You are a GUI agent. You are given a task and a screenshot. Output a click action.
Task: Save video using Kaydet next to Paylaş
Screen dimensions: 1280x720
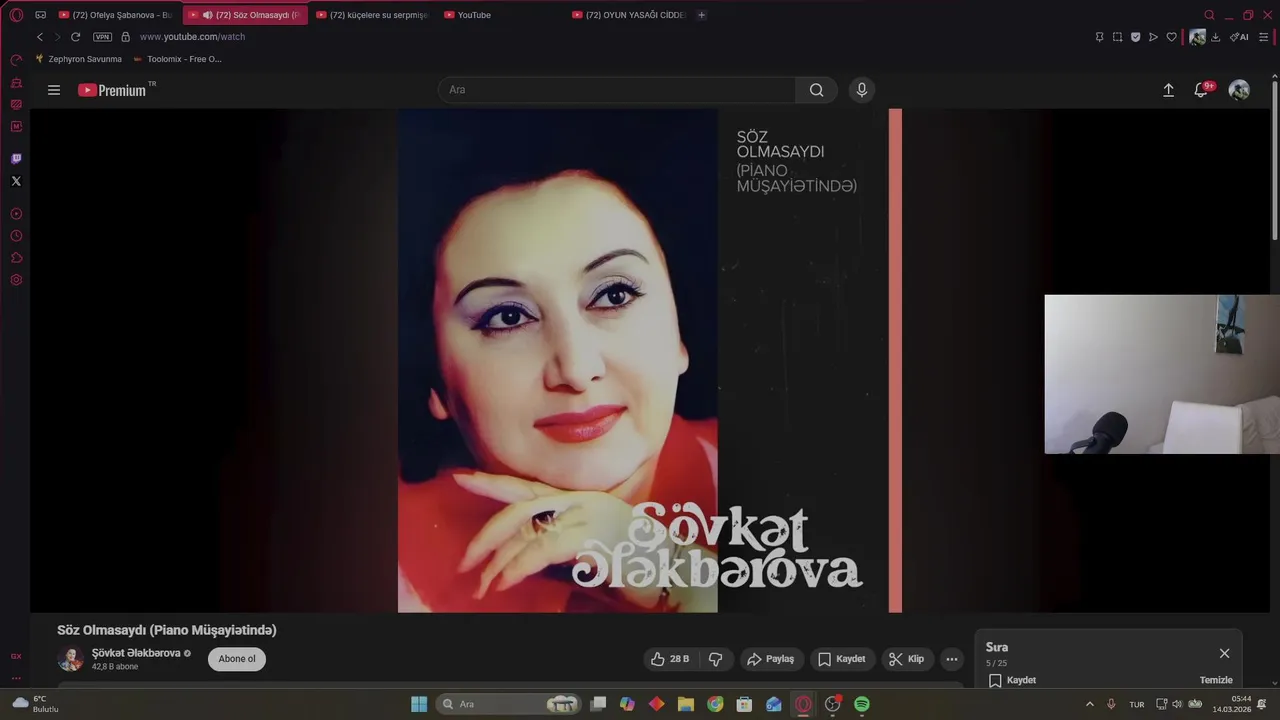tap(841, 659)
